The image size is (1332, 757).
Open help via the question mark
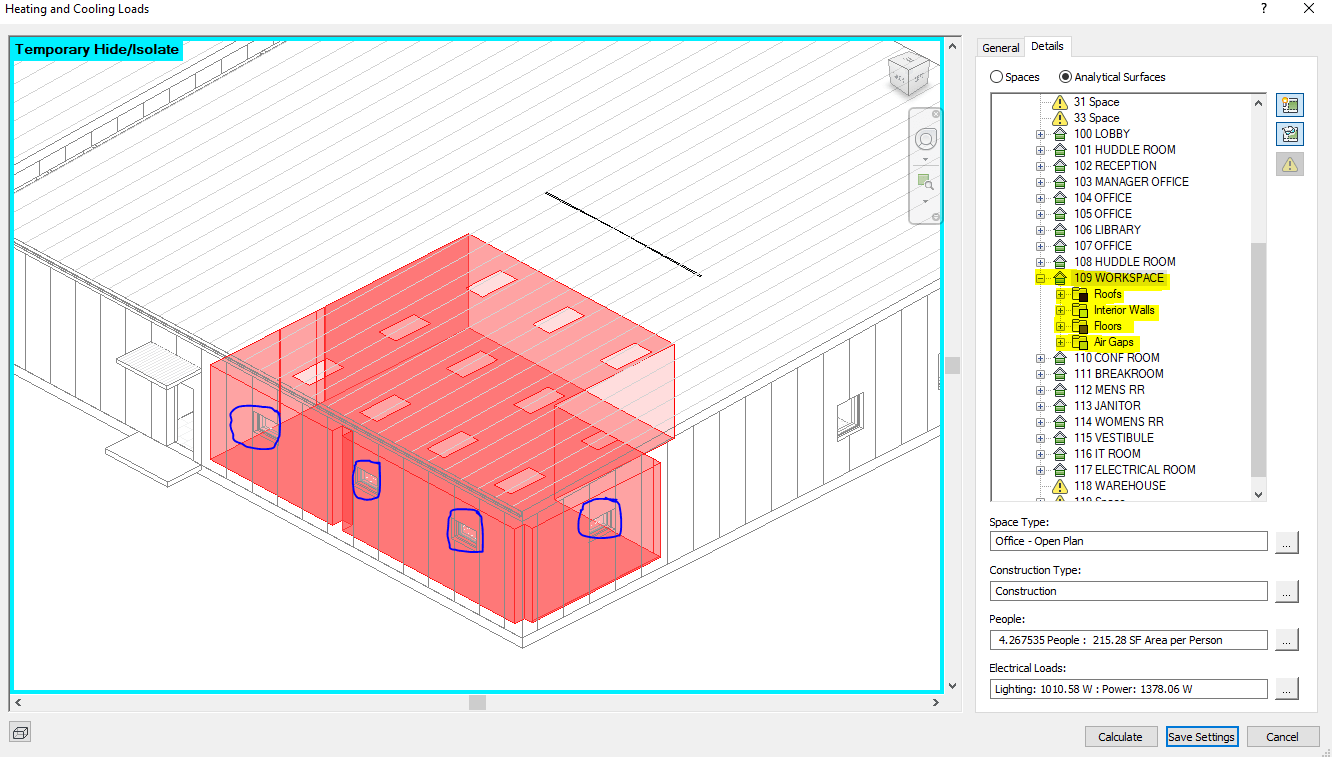tap(1264, 8)
